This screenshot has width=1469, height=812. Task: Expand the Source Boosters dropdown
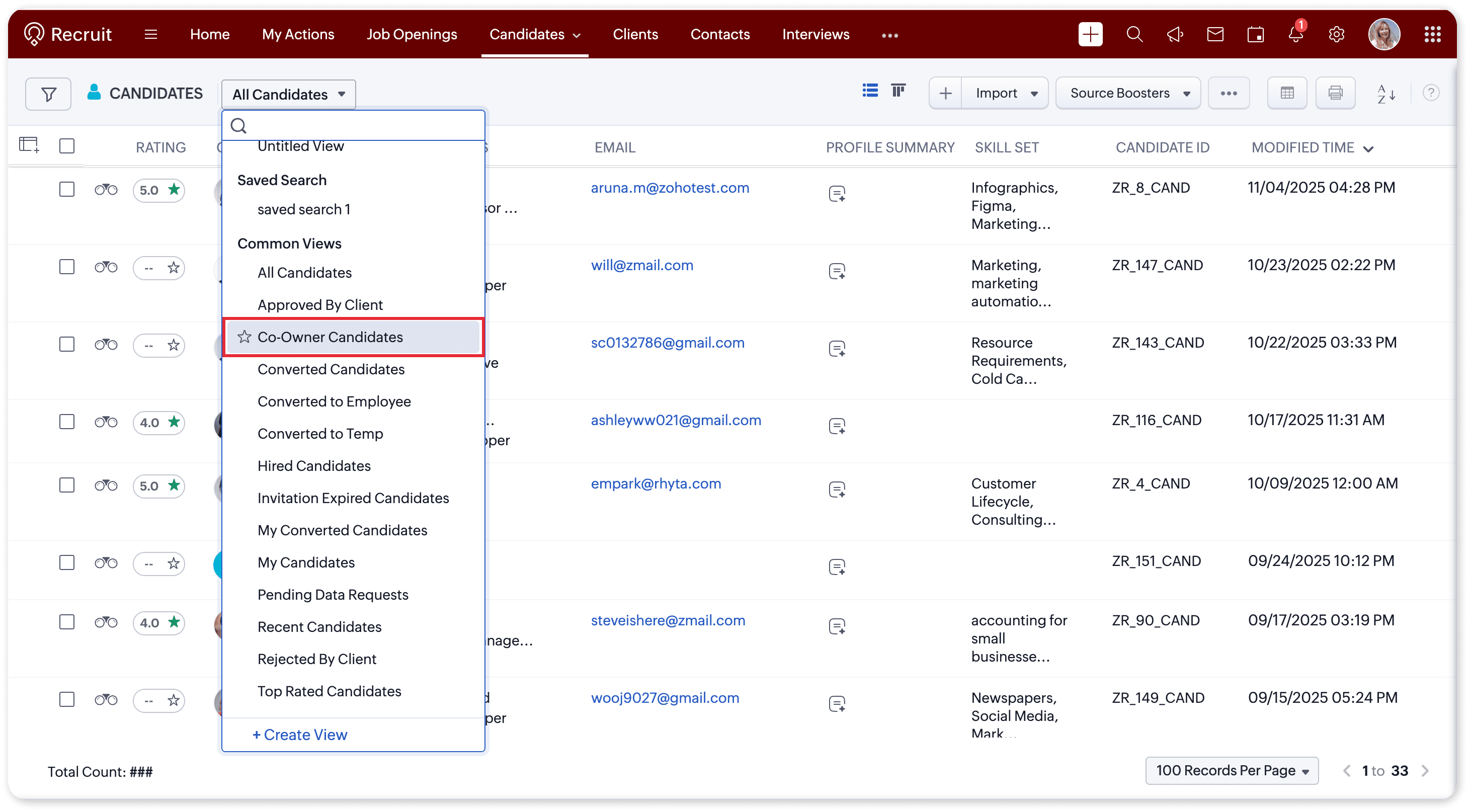pyautogui.click(x=1128, y=94)
